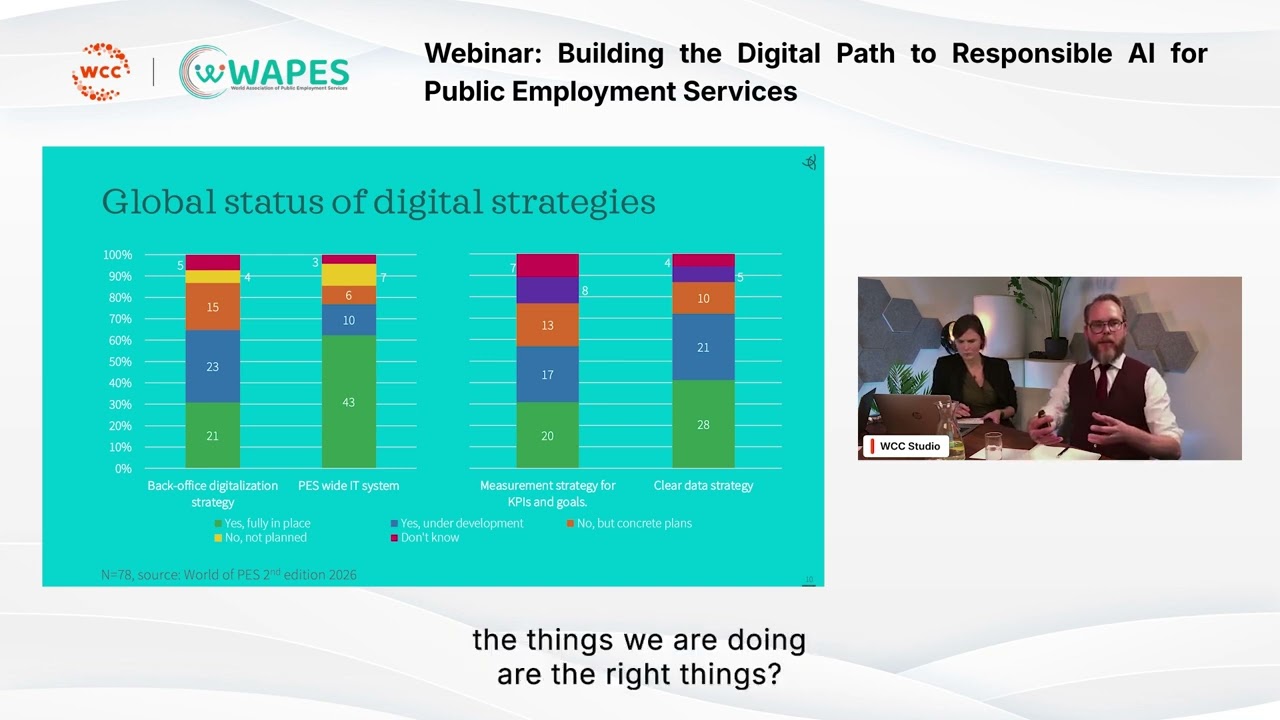Click the blue segment labeled 17
Screen dimensions: 1280x720
tap(547, 375)
